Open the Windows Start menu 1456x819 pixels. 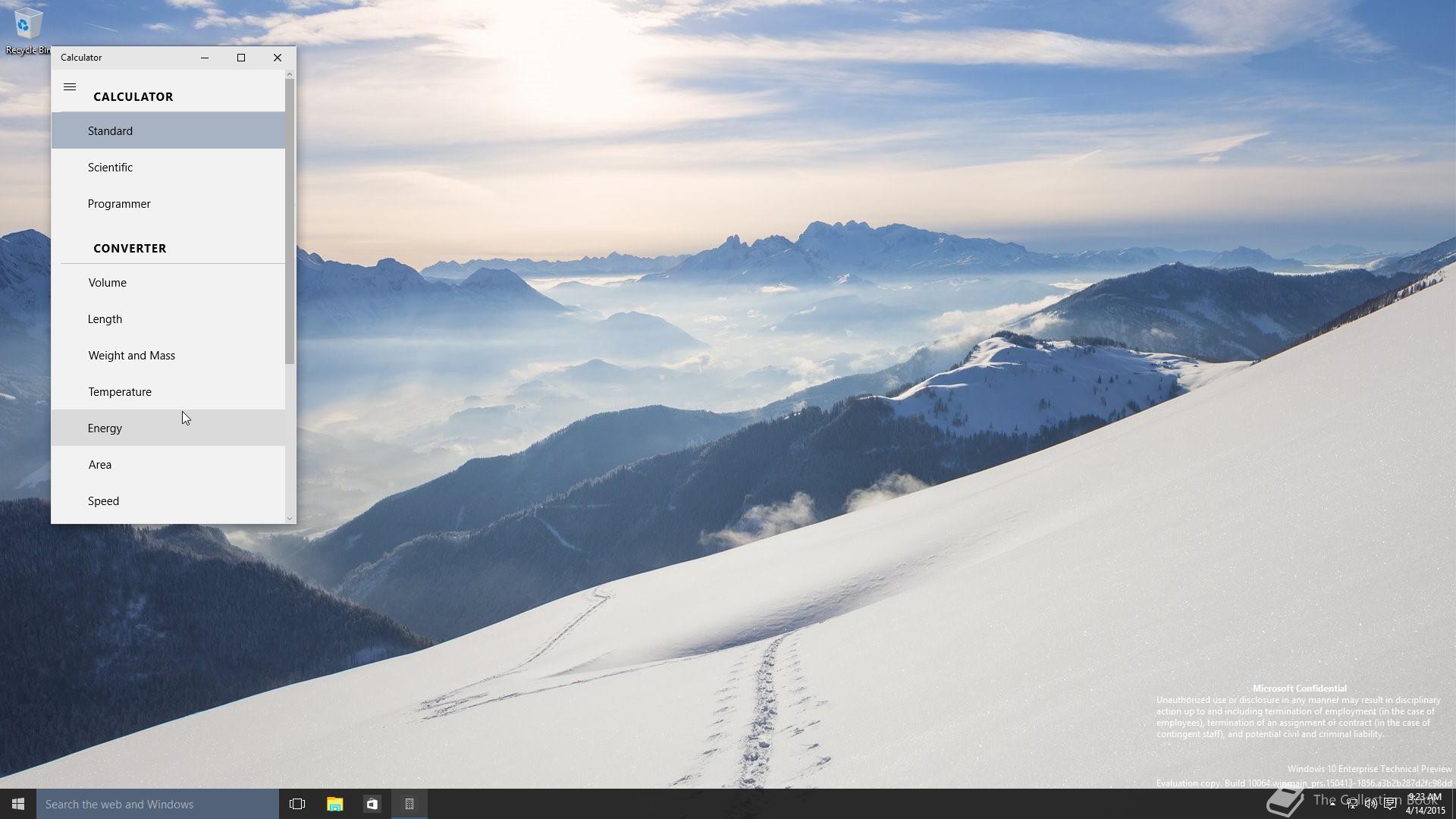coord(18,804)
